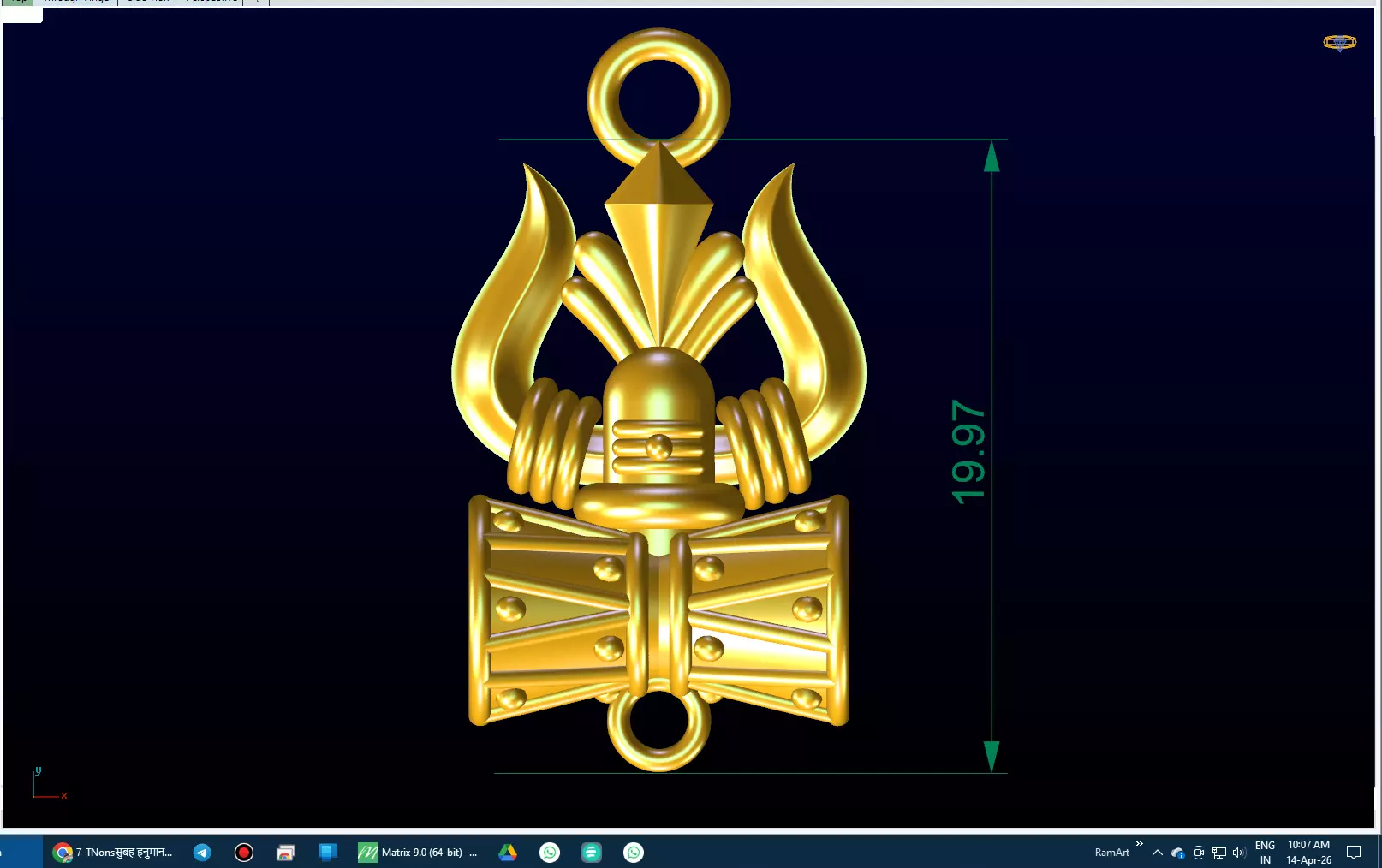1382x868 pixels.
Task: Open the blue desktop app icon in taskbar
Action: coord(328,852)
